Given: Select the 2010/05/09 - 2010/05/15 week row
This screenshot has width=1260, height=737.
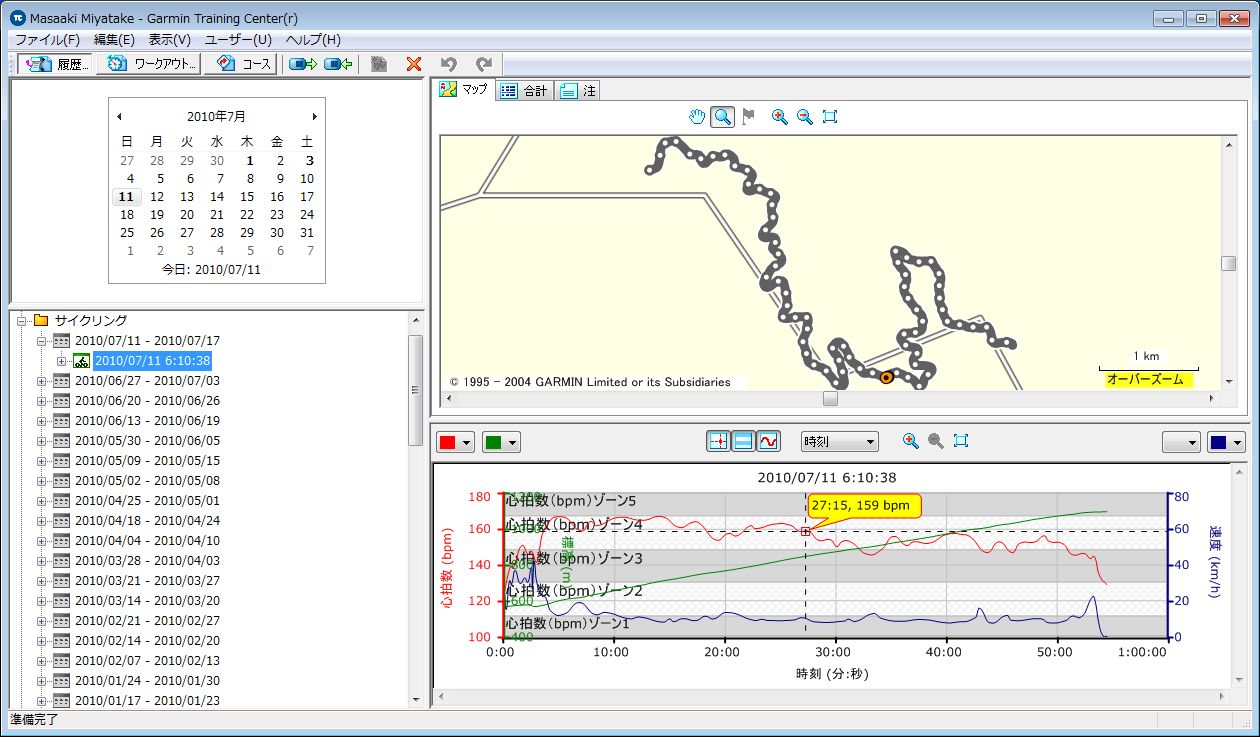Looking at the screenshot, I should pos(147,461).
